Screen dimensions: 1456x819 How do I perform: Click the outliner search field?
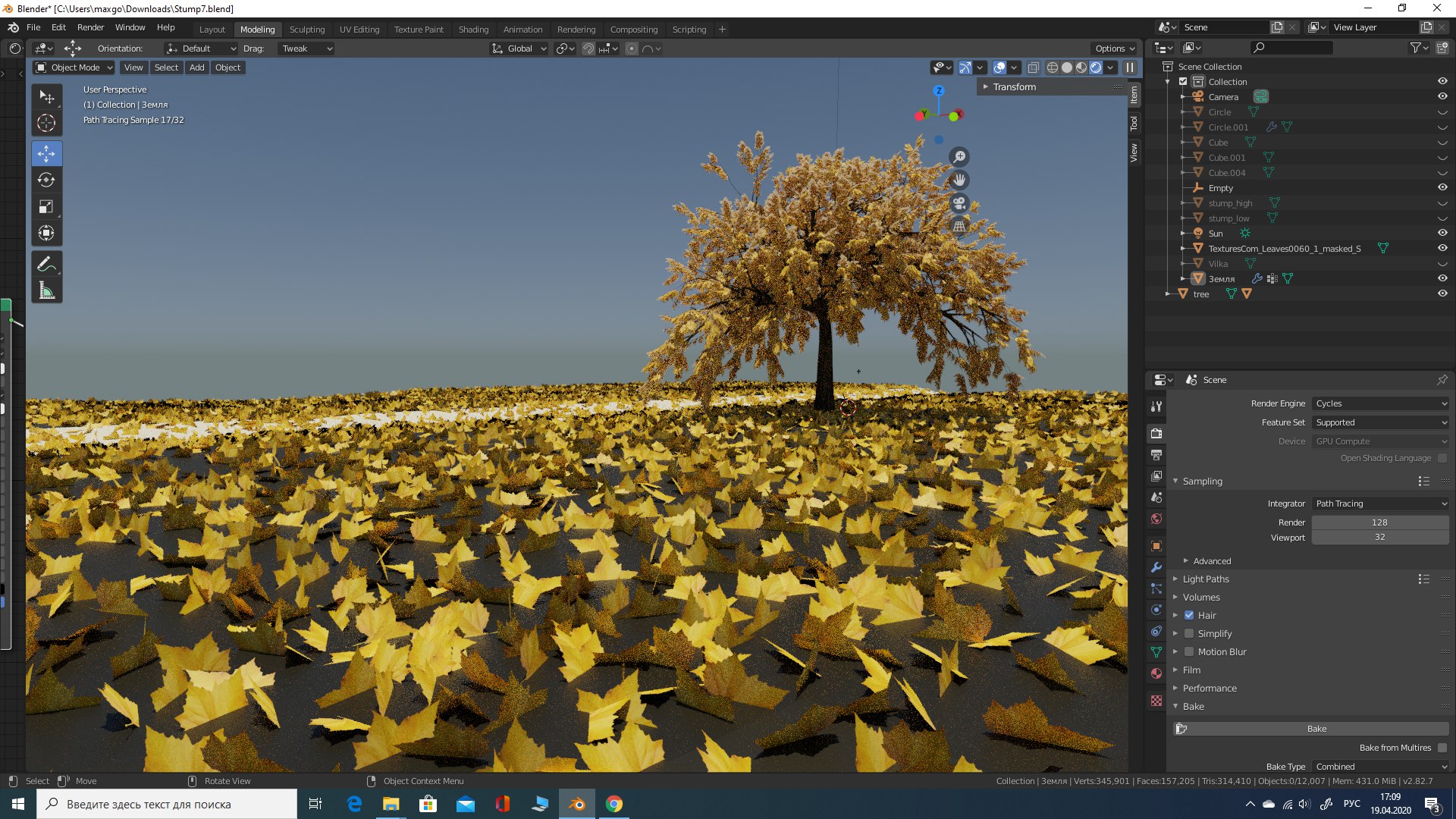[1291, 48]
